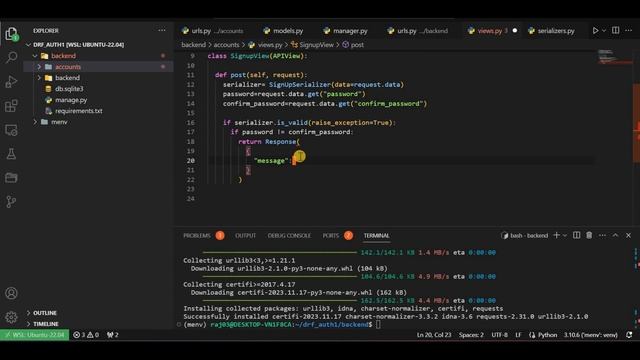
Task: Open Remote Explorer in activity bar
Action: pos(11,130)
